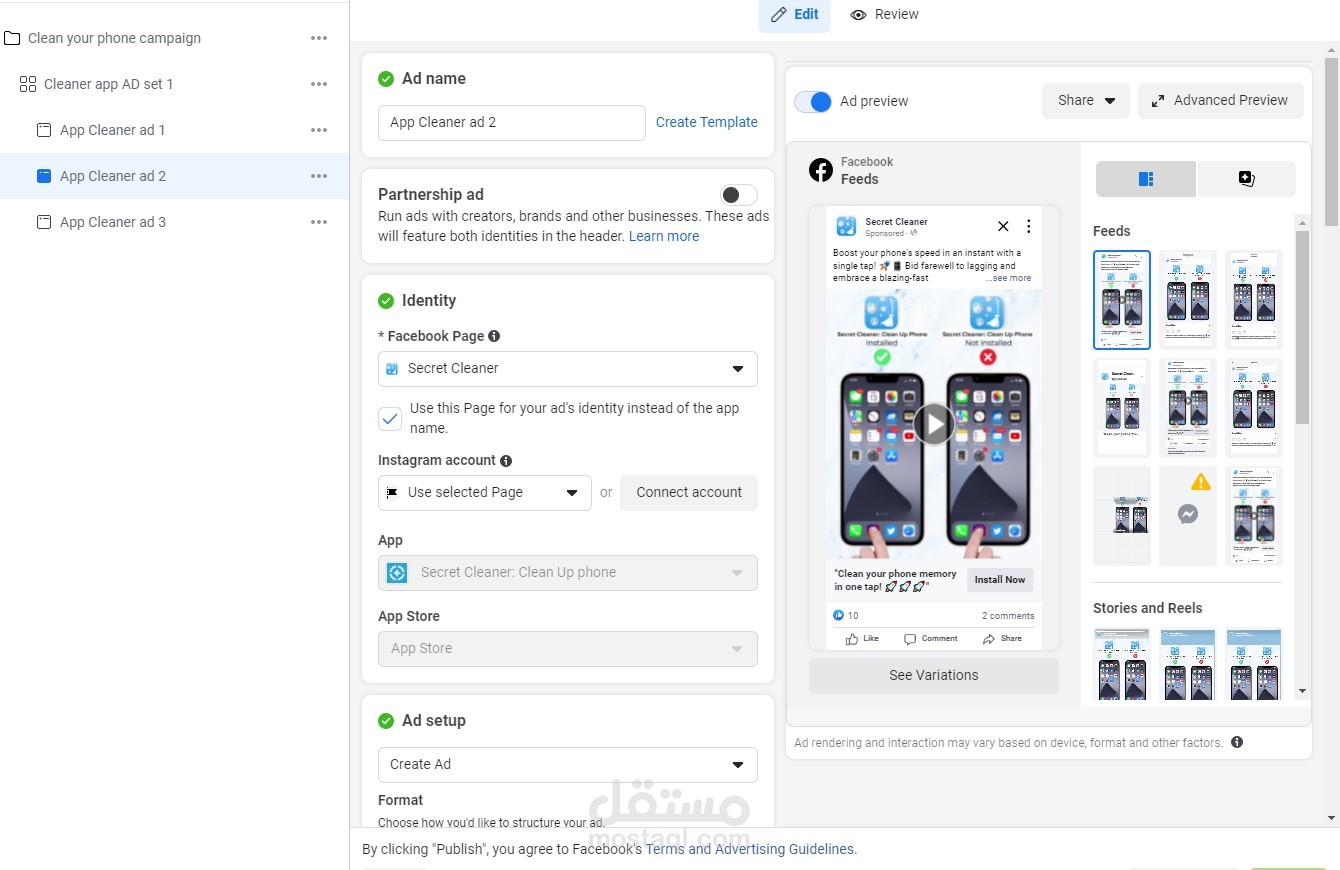
Task: Click the Connect account button
Action: point(689,492)
